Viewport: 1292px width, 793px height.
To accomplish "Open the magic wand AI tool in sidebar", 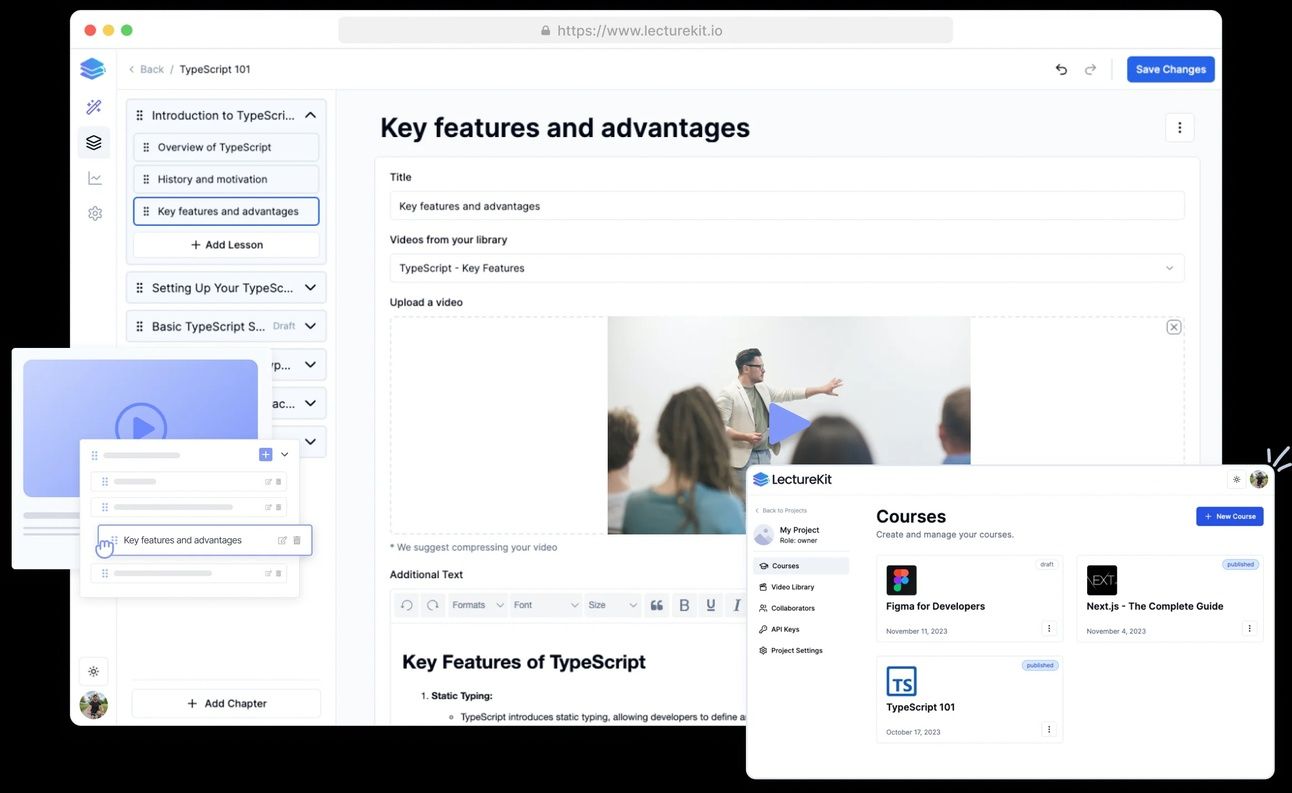I will click(94, 106).
